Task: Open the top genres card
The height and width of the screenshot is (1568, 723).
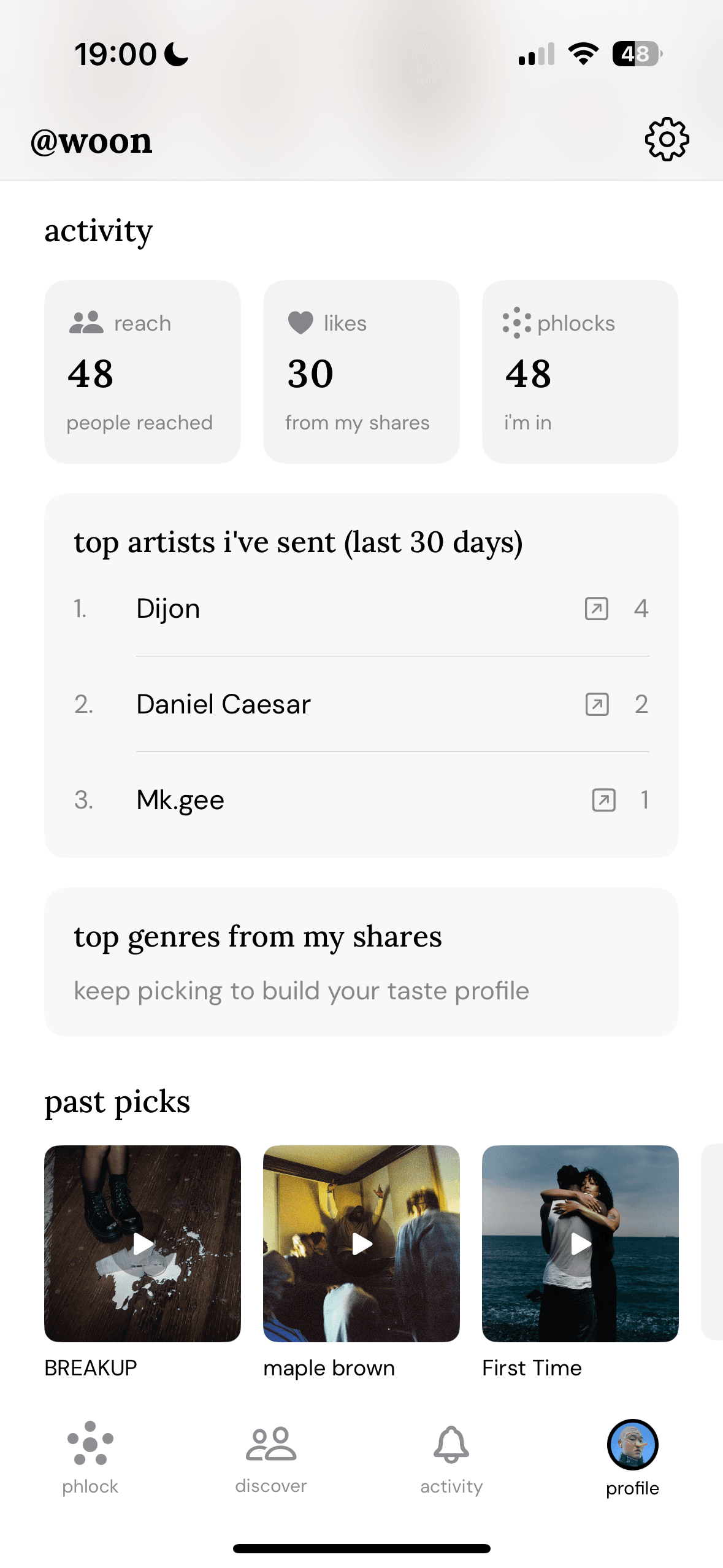Action: click(x=361, y=962)
